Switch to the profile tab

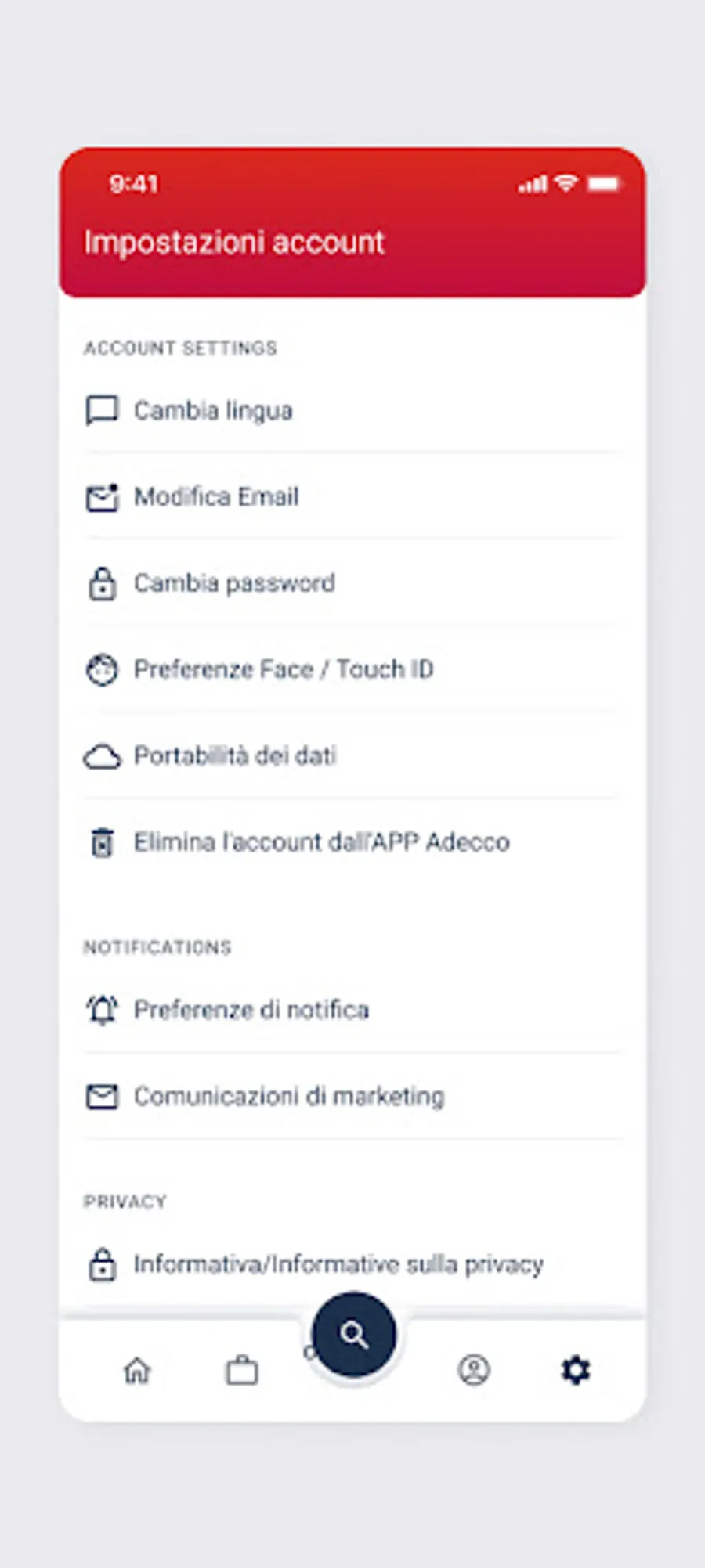pos(473,1370)
